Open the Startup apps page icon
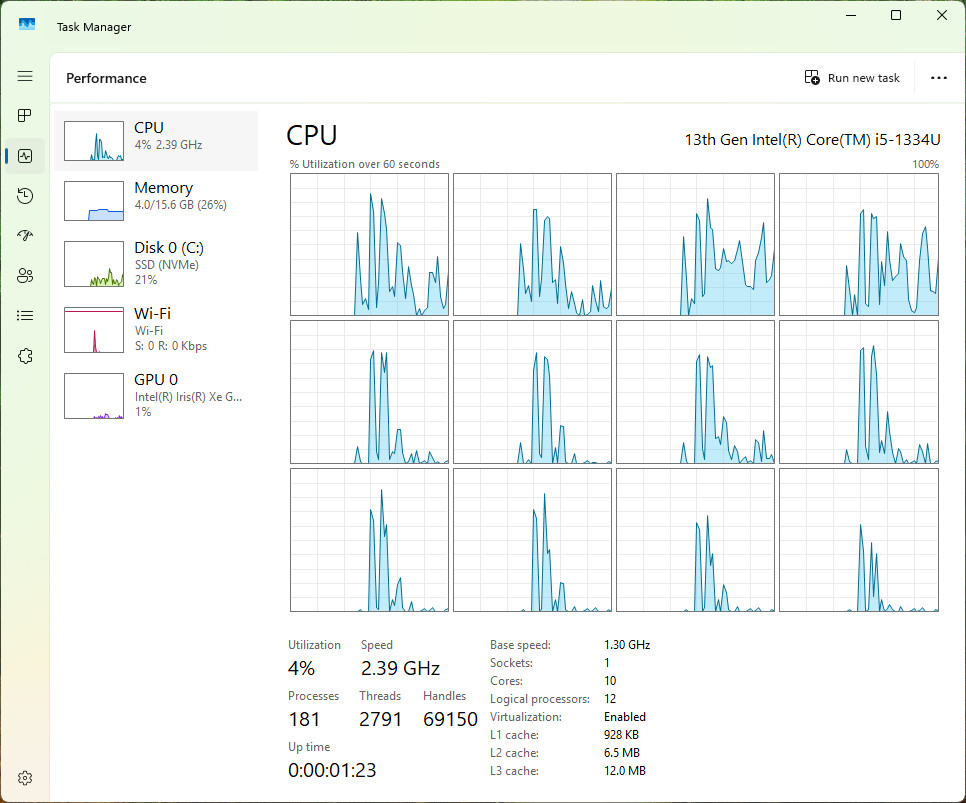This screenshot has width=966, height=803. click(25, 235)
